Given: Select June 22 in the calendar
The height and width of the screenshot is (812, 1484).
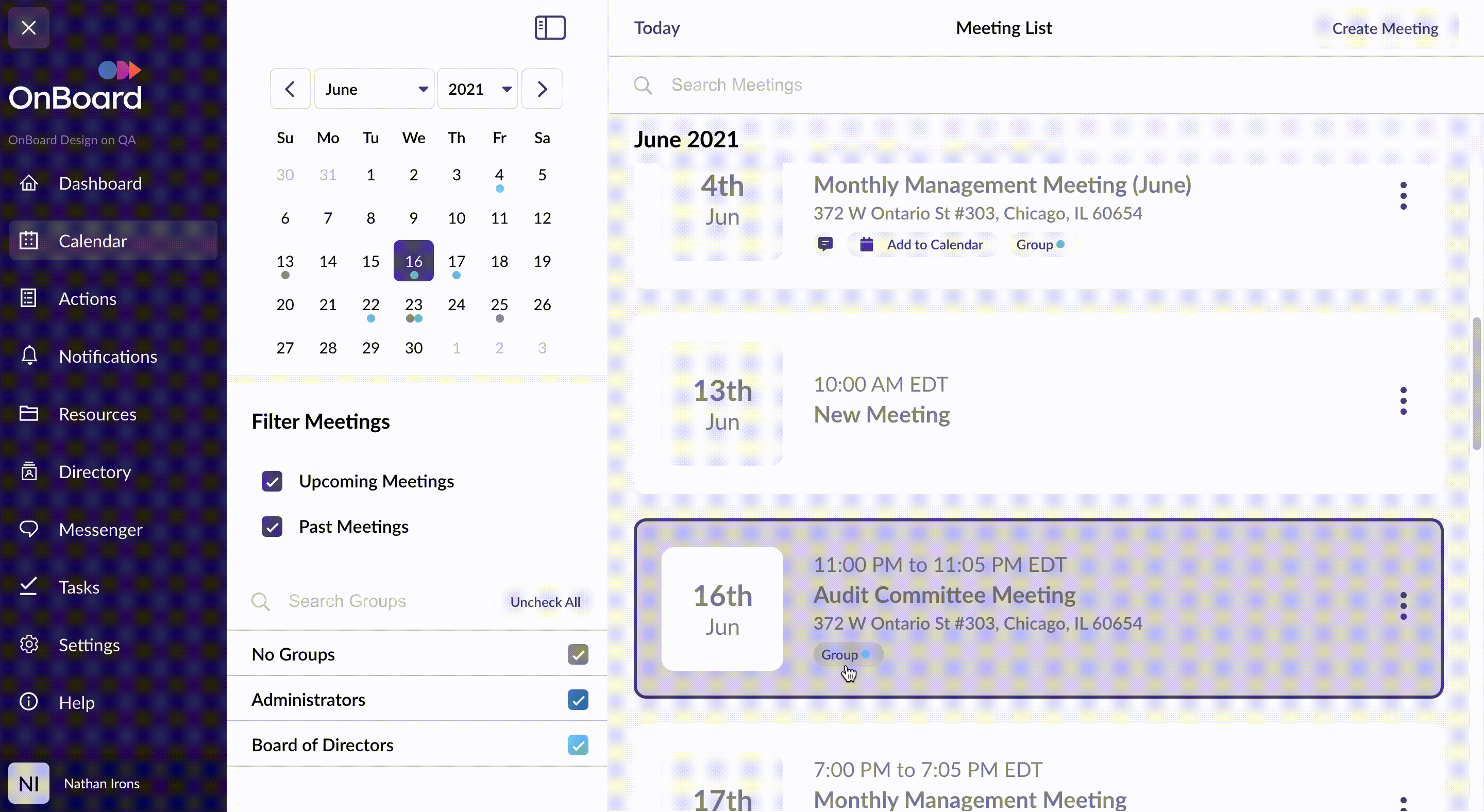Looking at the screenshot, I should pyautogui.click(x=370, y=304).
